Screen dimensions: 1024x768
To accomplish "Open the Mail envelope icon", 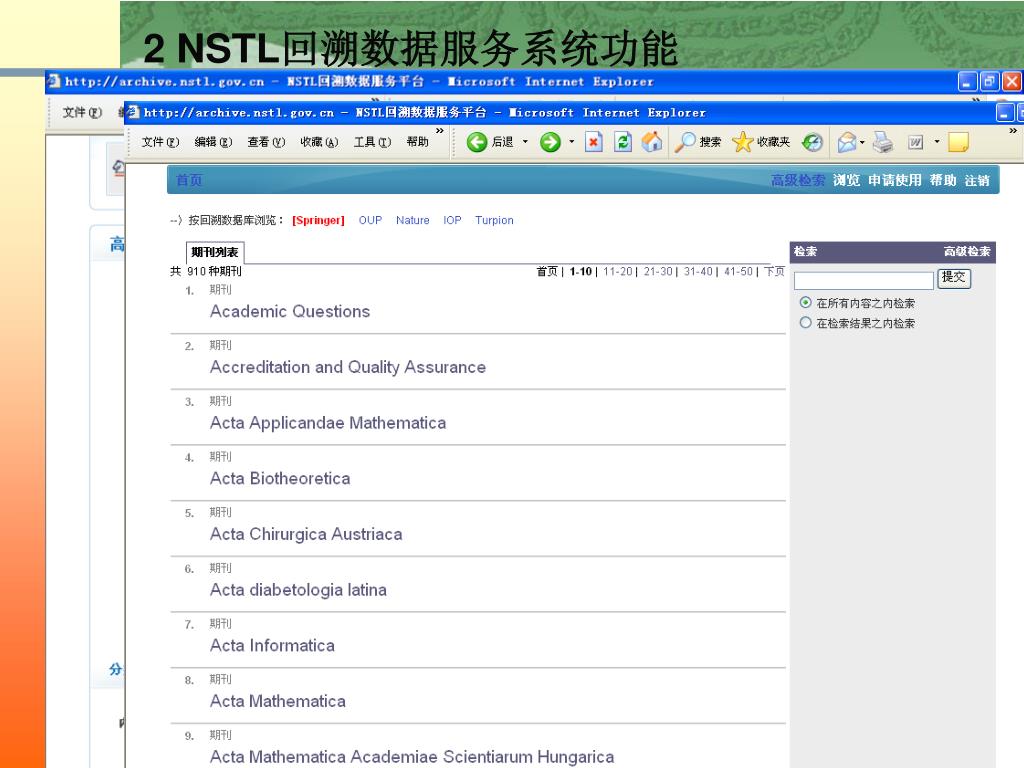I will (x=847, y=142).
